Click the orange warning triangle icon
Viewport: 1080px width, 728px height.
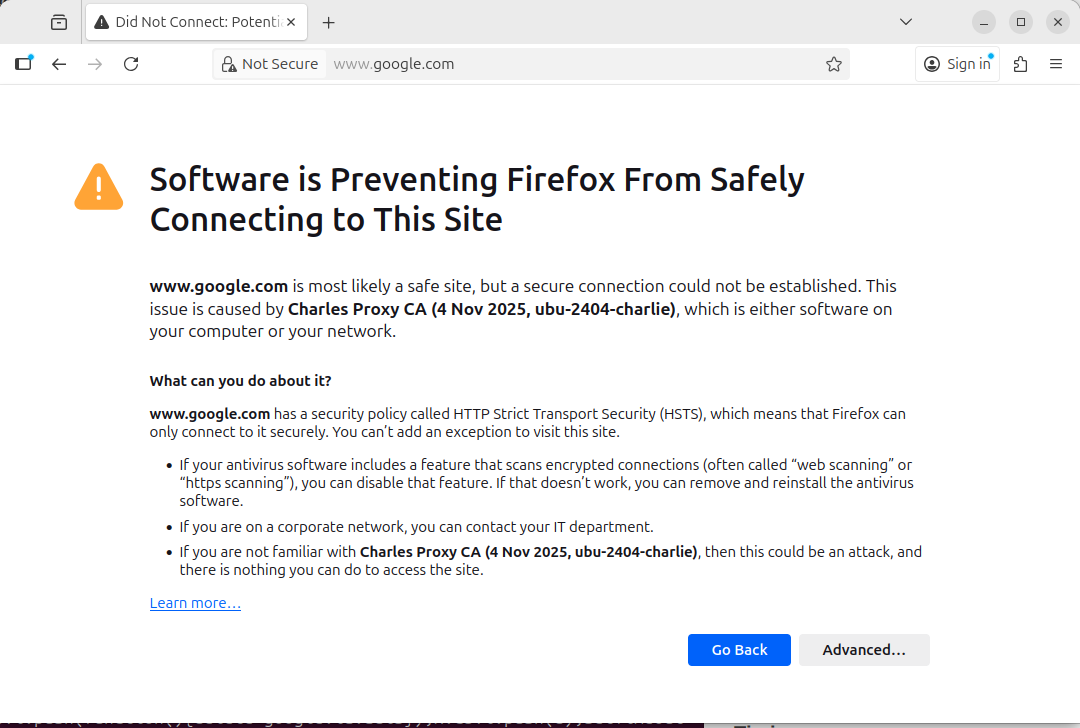[99, 187]
